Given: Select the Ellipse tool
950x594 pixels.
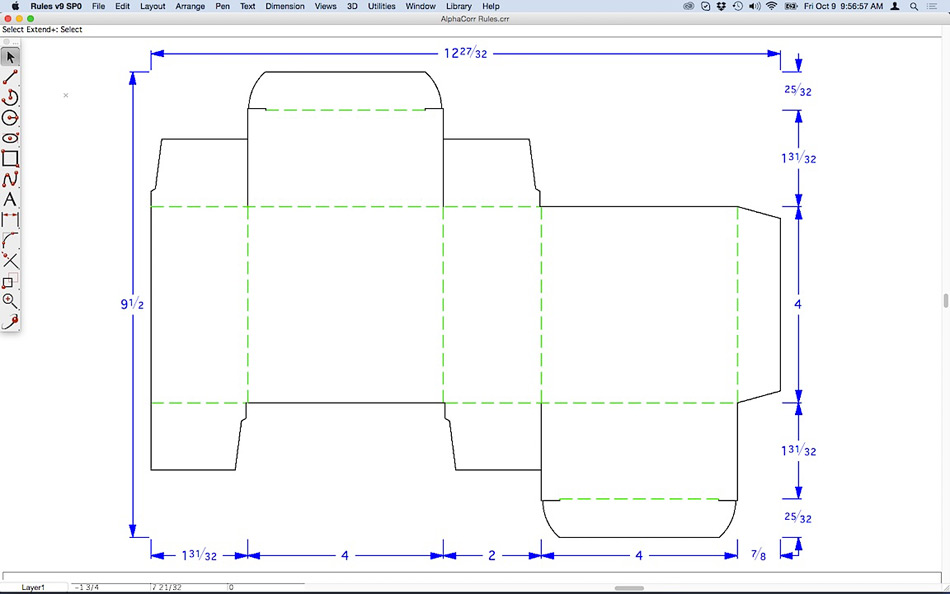Looking at the screenshot, I should [10, 138].
